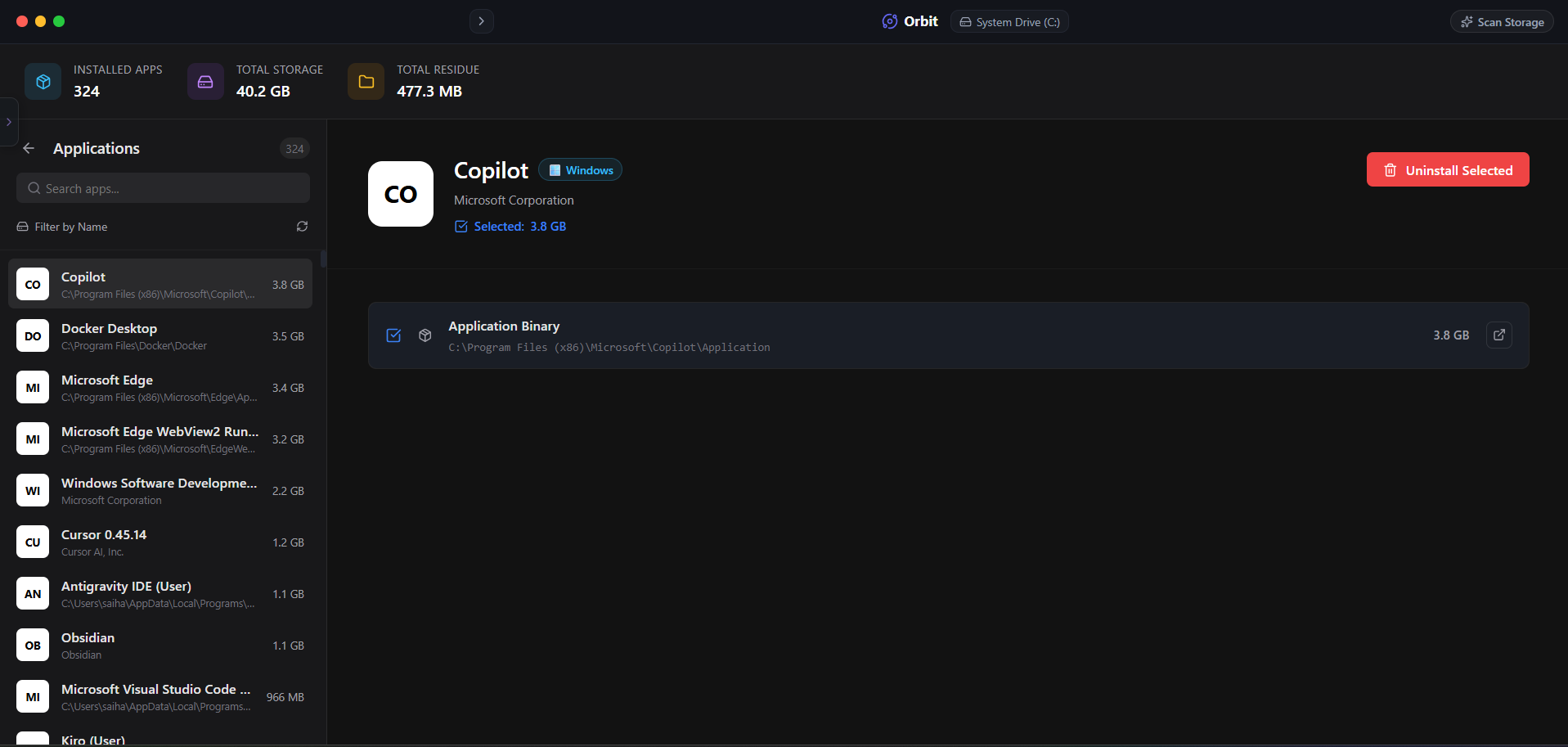Click the 3.8 GB size in Application Binary row
1568x747 pixels.
(x=1451, y=335)
